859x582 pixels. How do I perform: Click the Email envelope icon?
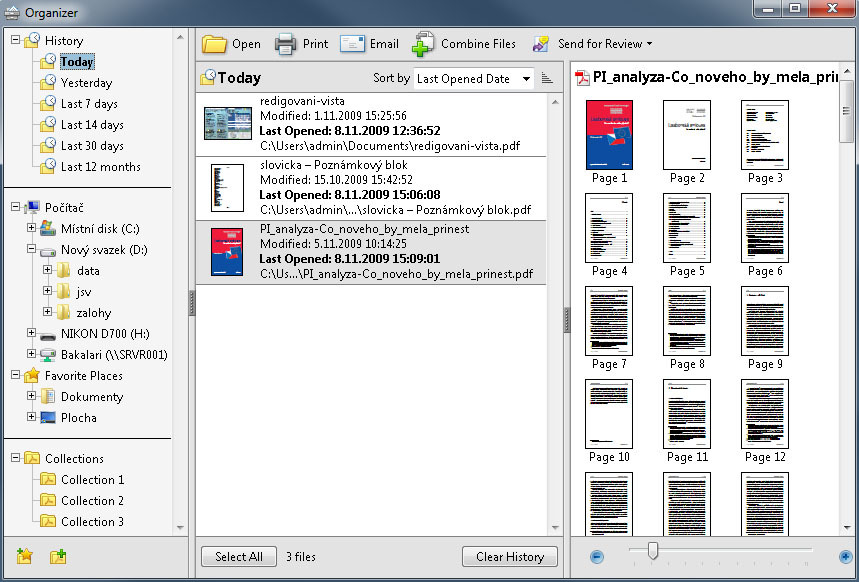352,44
